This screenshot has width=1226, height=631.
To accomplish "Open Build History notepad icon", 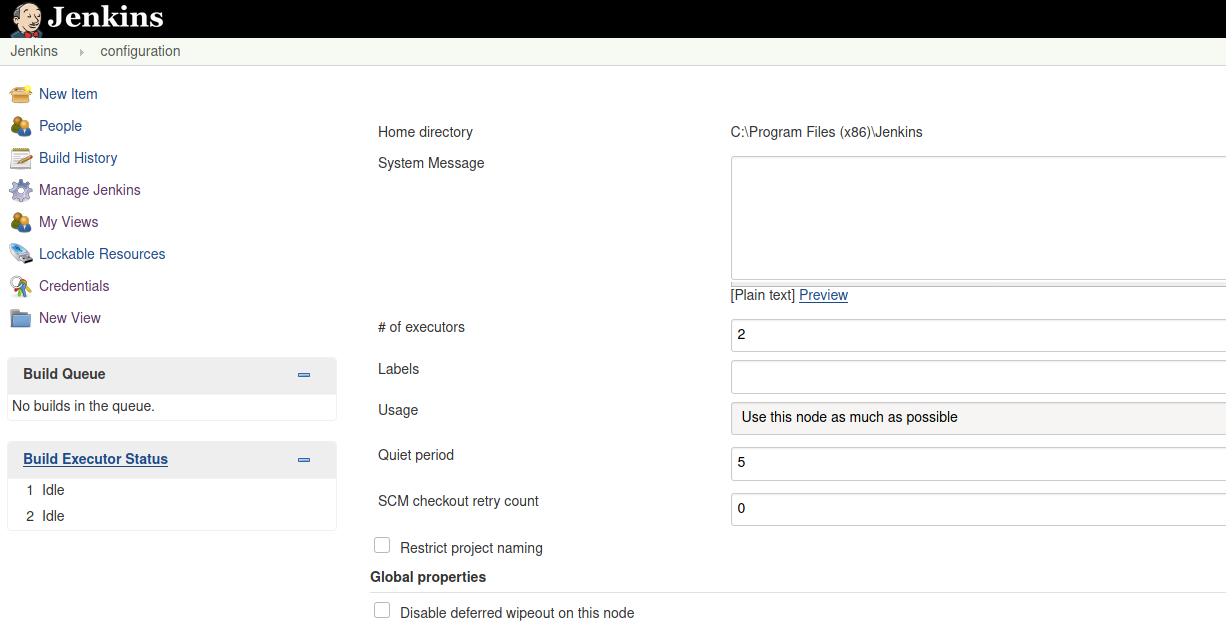I will (x=21, y=158).
